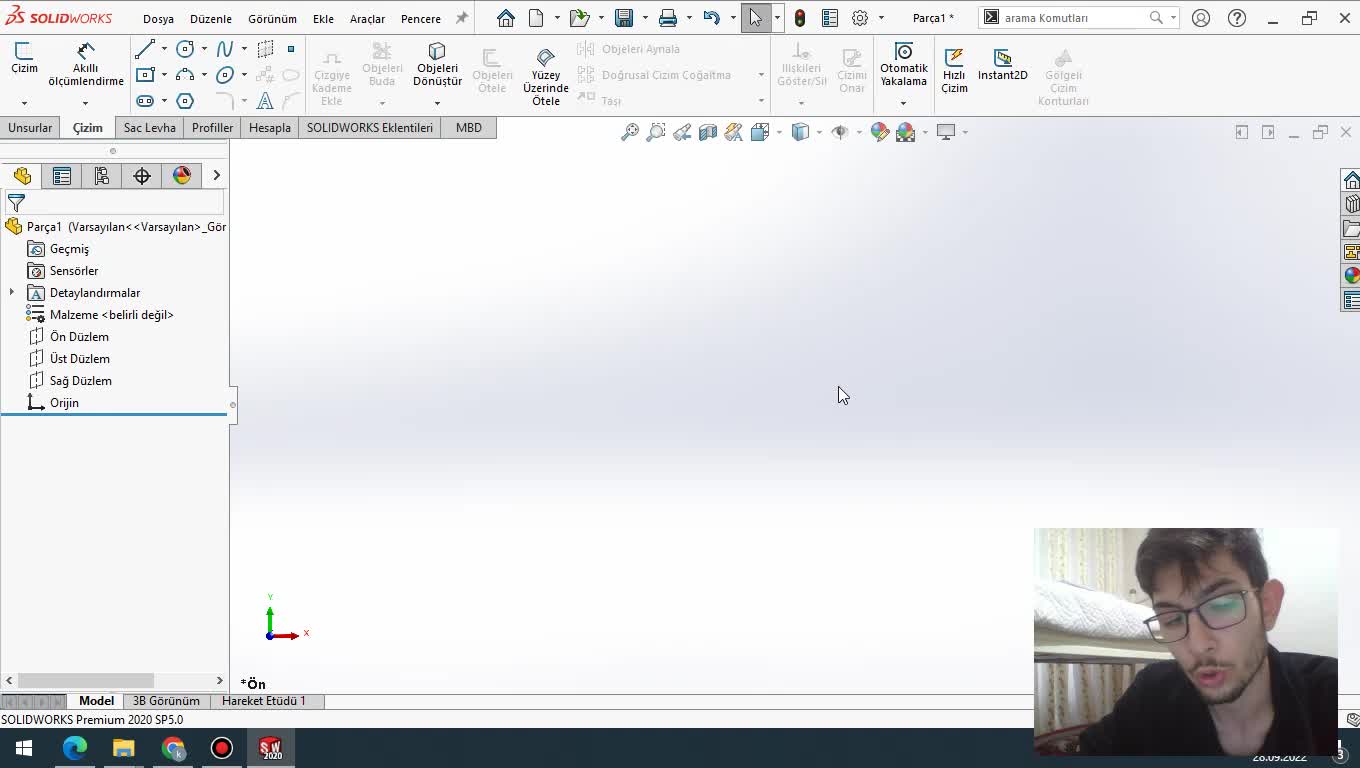Open Google Chrome from the taskbar
Viewport: 1360px width, 768px height.
(x=173, y=748)
